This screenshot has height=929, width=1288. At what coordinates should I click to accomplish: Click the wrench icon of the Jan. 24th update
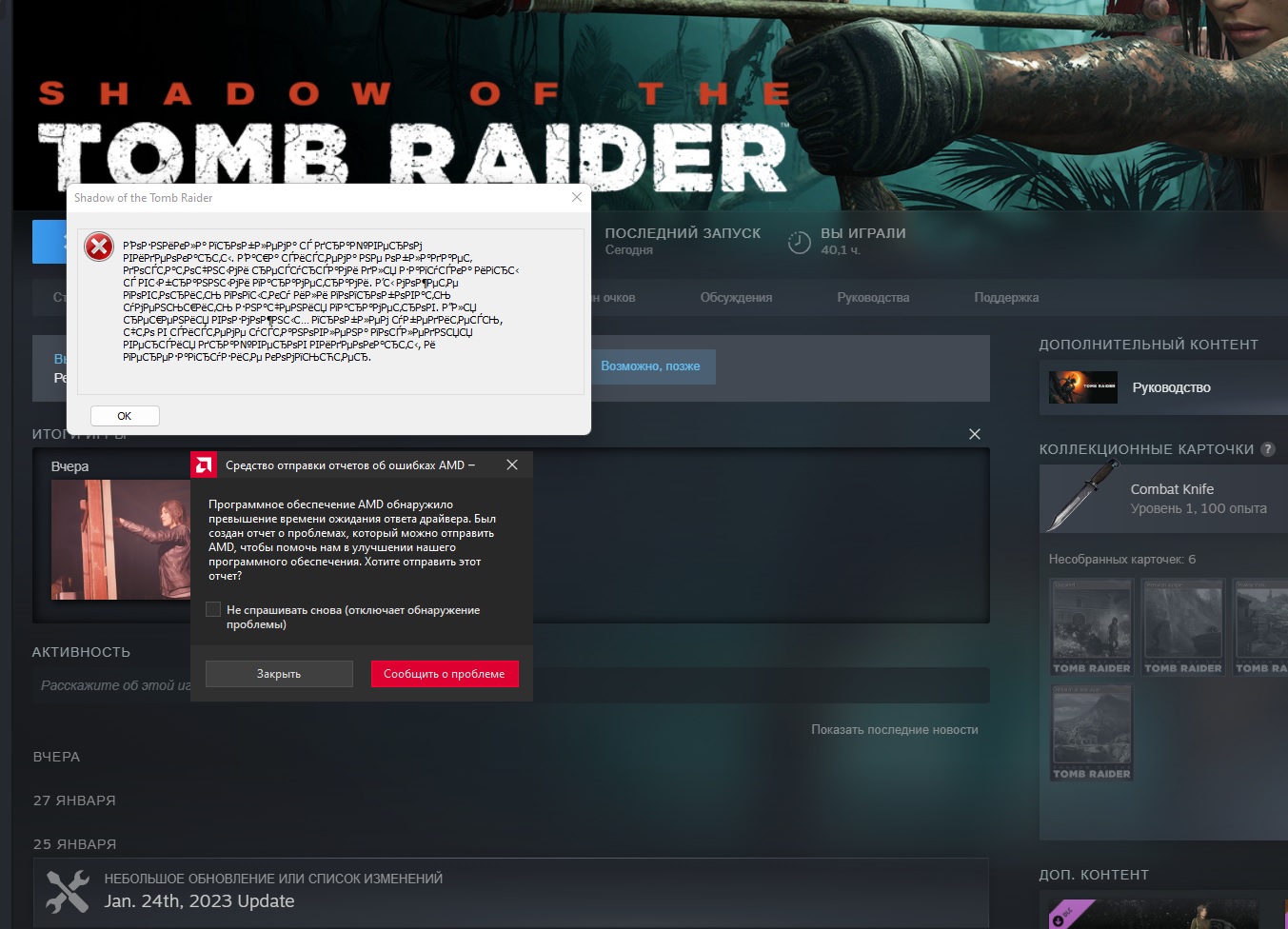tap(68, 892)
